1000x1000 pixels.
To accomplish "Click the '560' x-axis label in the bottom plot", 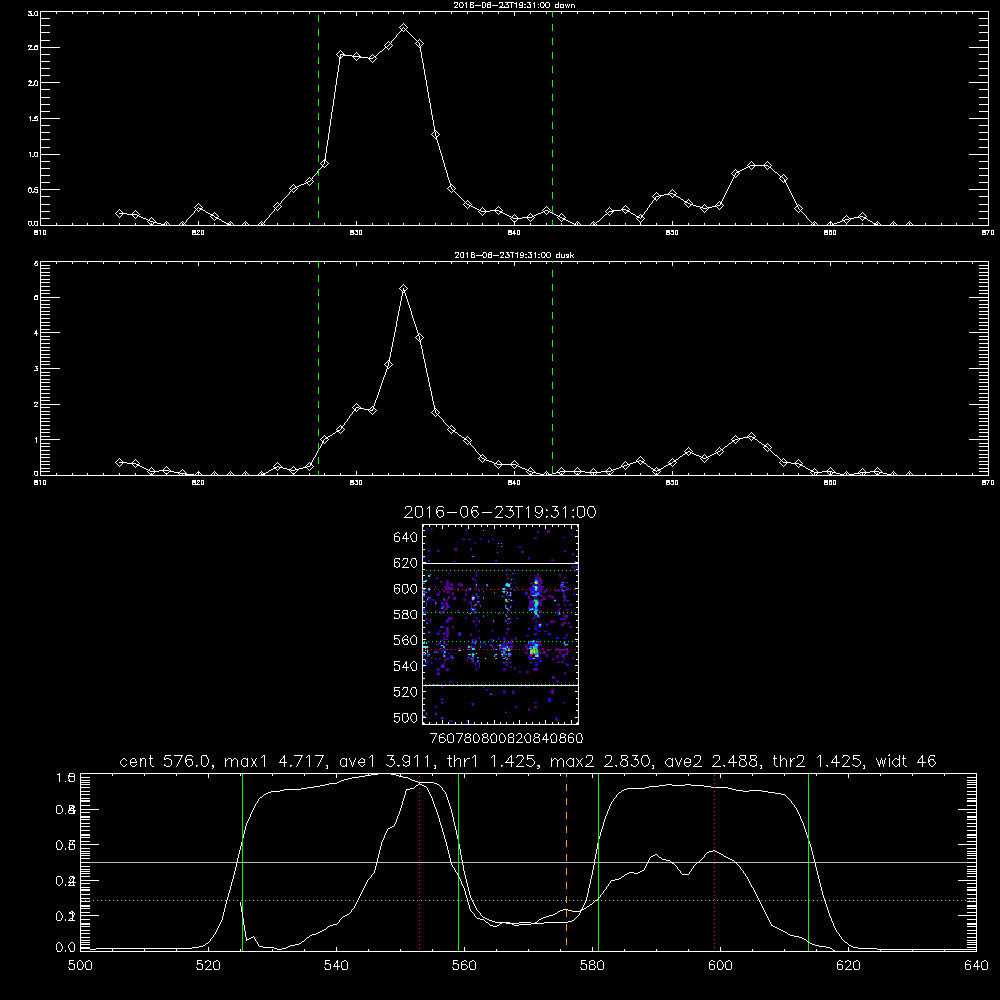I will [x=464, y=966].
